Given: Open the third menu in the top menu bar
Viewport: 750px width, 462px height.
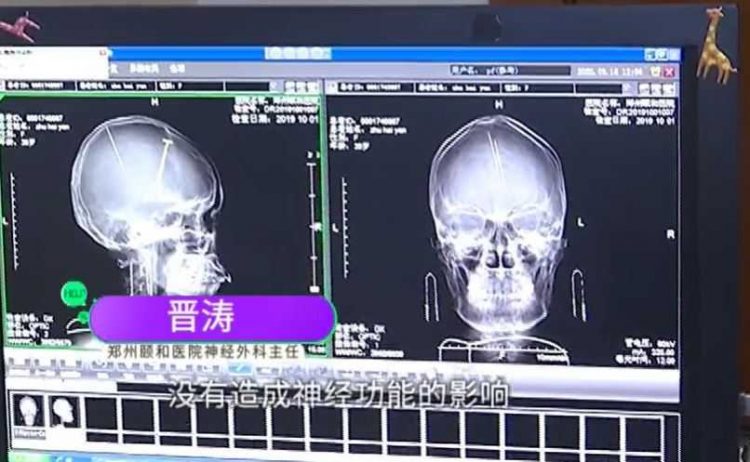Looking at the screenshot, I should (176, 69).
